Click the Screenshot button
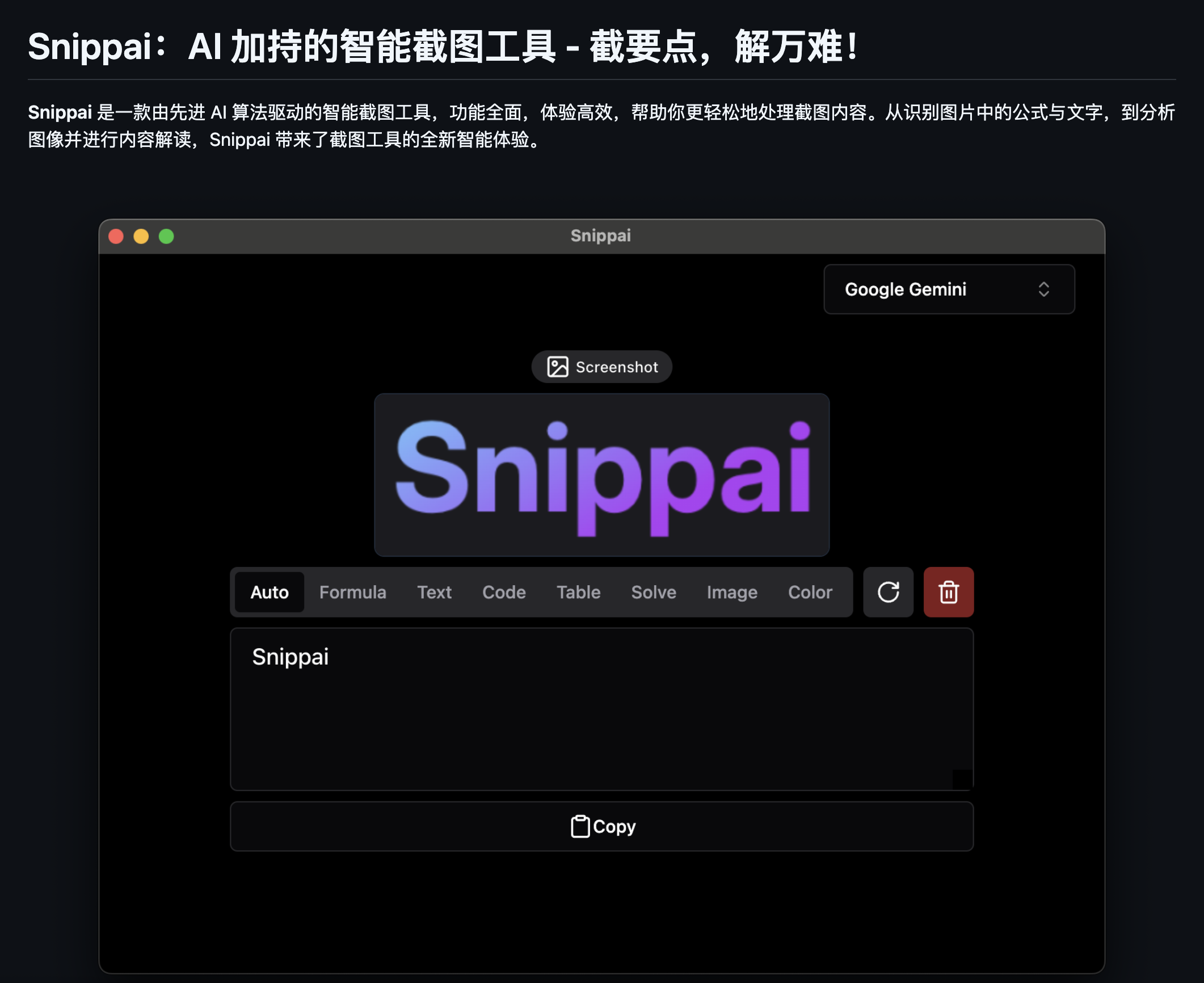The height and width of the screenshot is (983, 1204). [x=616, y=367]
